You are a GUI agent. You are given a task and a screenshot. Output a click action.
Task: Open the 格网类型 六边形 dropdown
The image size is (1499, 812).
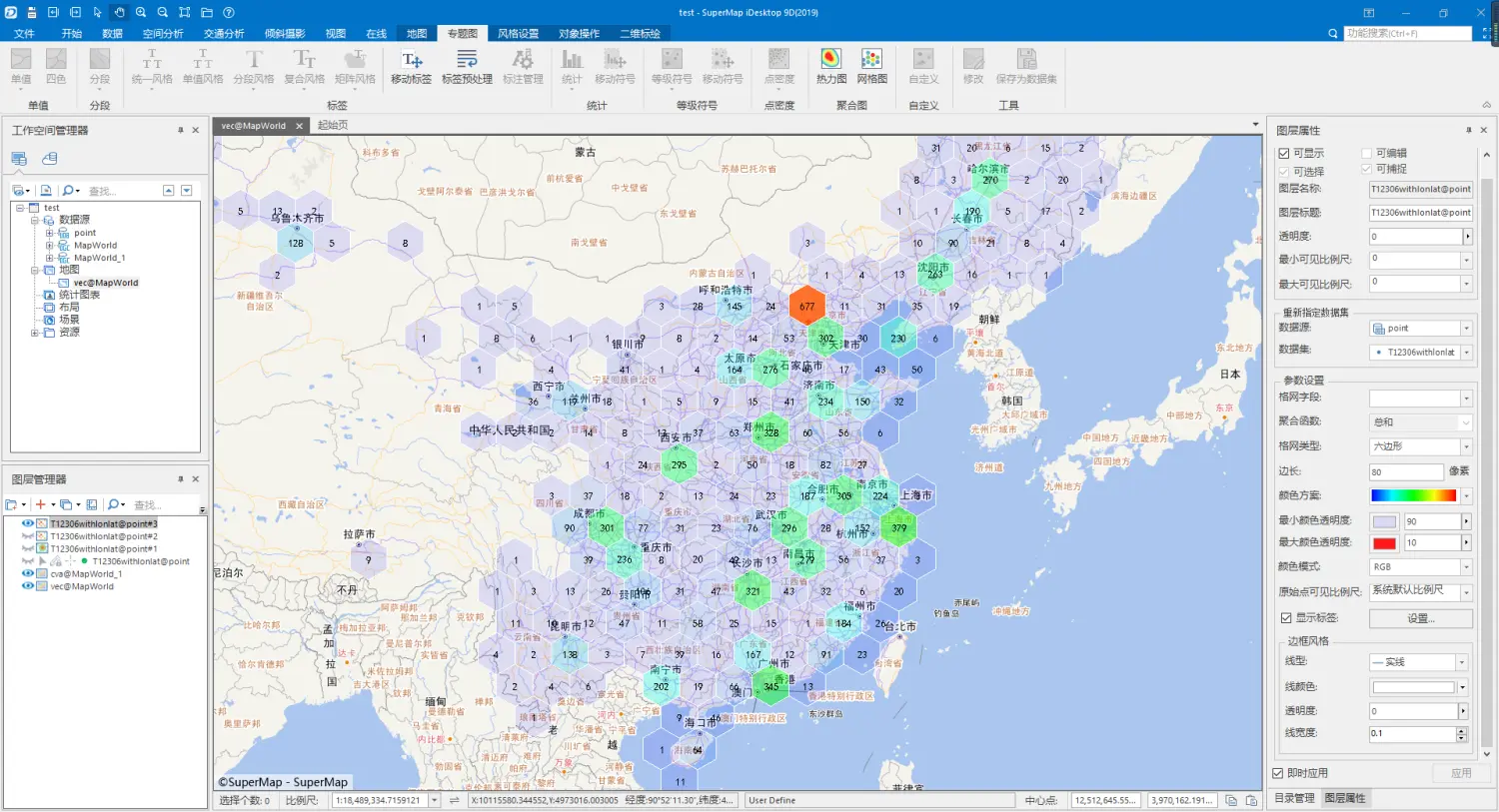pyautogui.click(x=1466, y=446)
